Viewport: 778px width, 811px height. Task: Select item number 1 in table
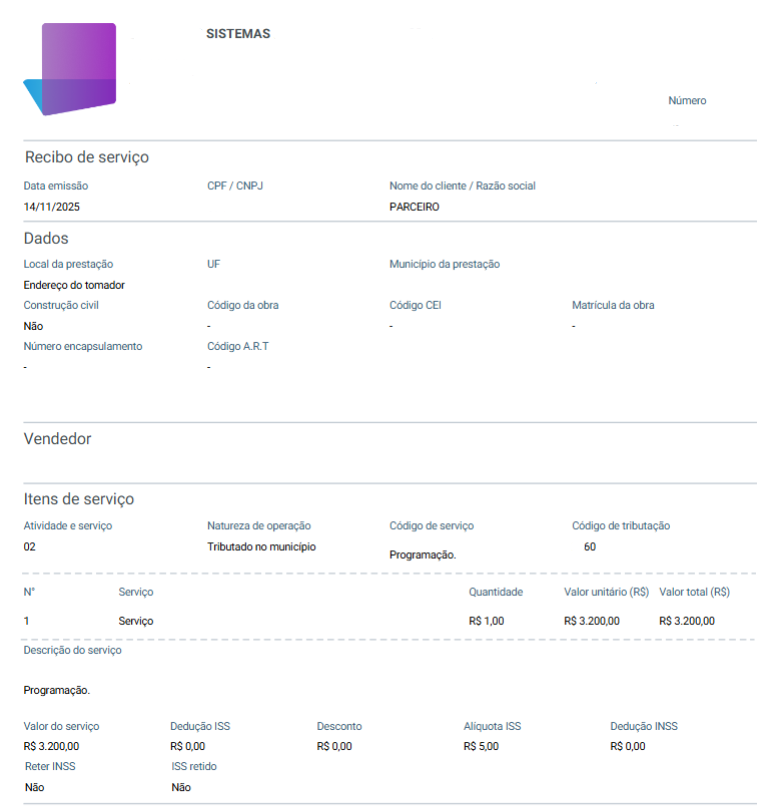coord(26,621)
